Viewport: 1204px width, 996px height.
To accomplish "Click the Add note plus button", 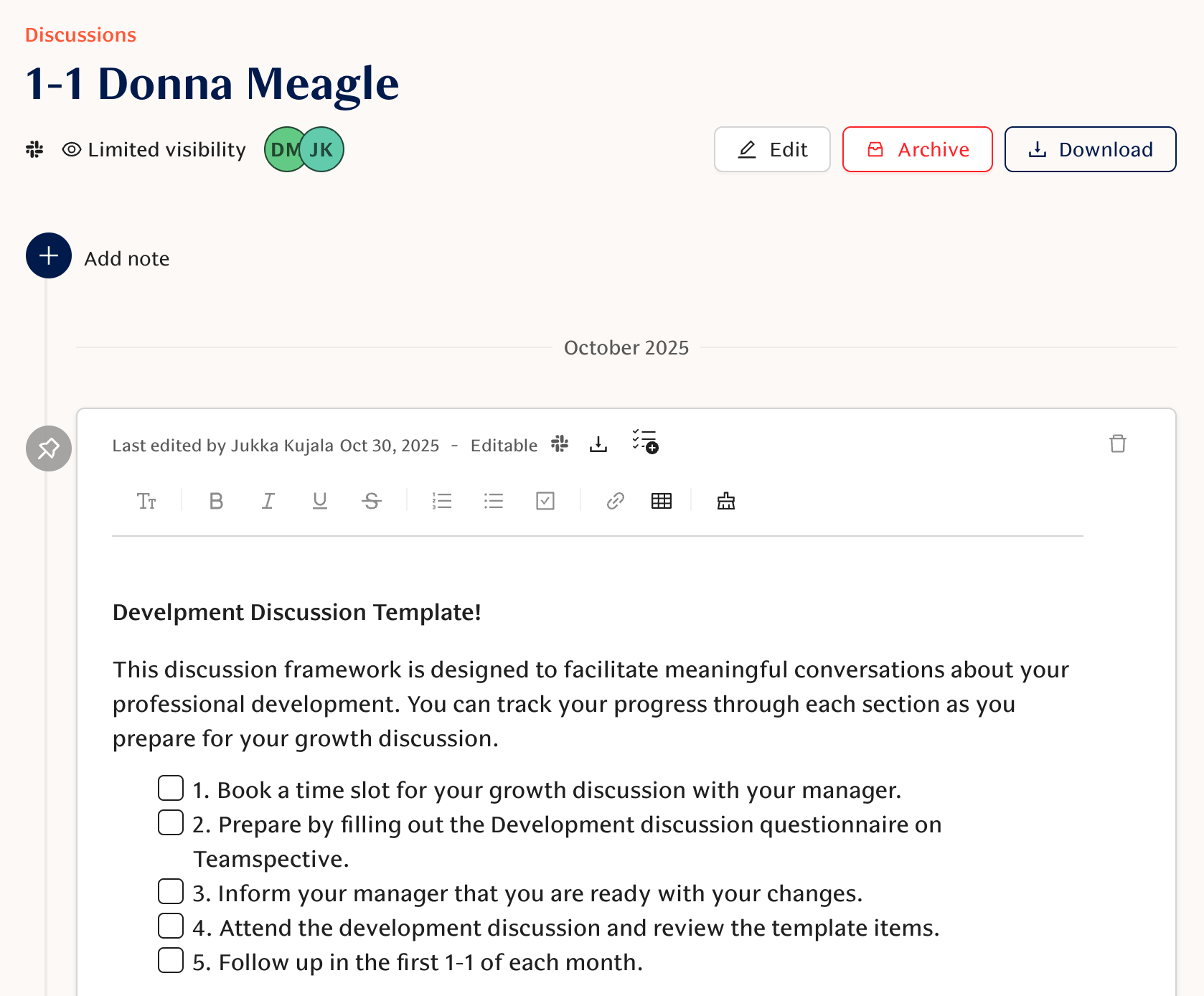I will point(49,255).
